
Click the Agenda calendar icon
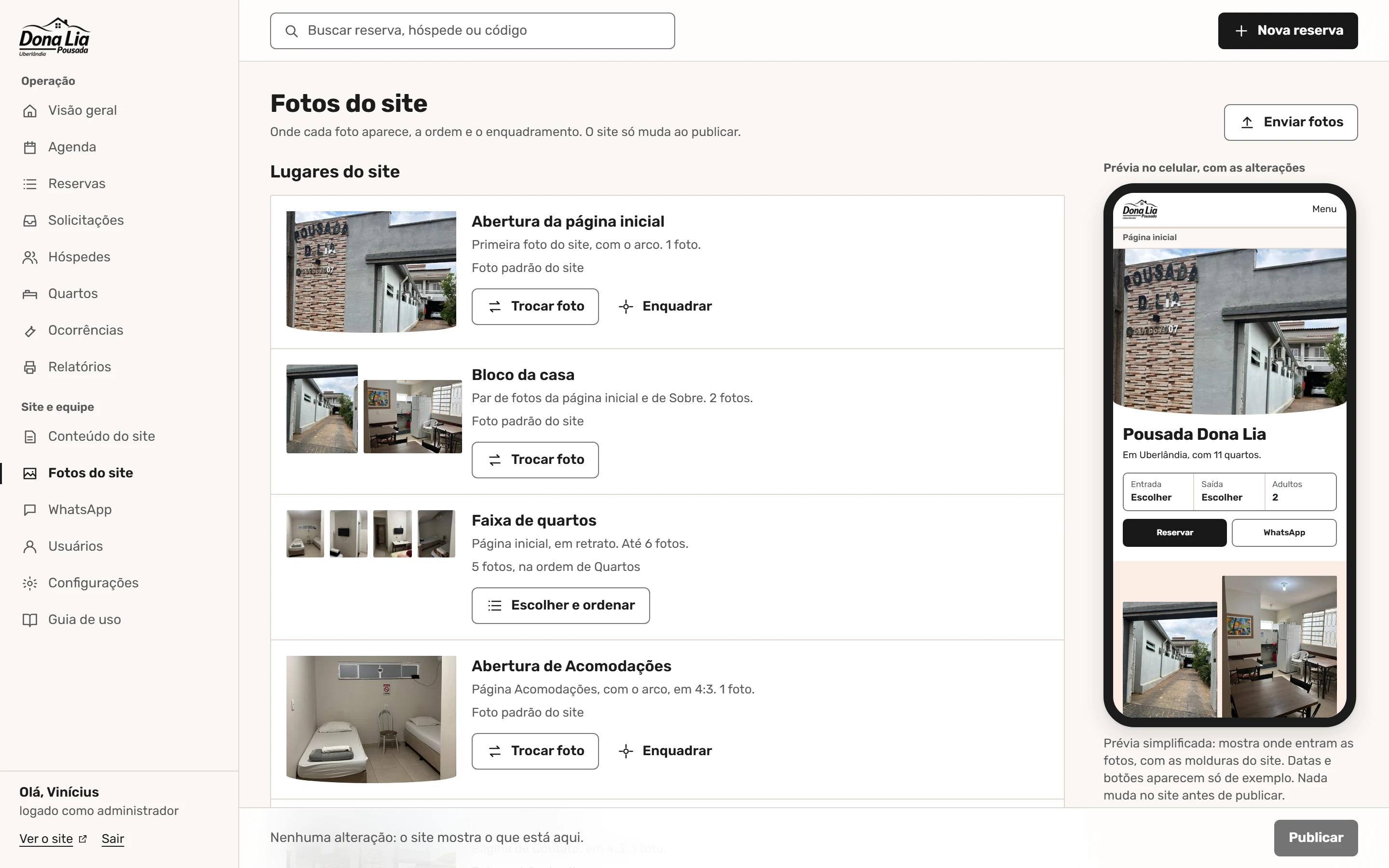coord(30,148)
